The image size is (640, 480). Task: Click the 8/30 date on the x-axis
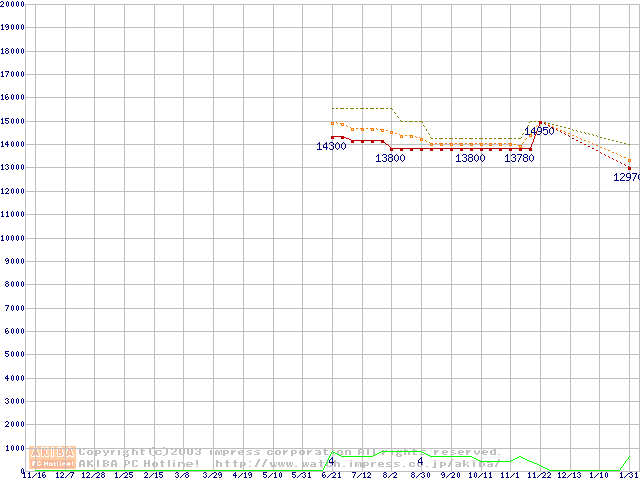pos(420,475)
